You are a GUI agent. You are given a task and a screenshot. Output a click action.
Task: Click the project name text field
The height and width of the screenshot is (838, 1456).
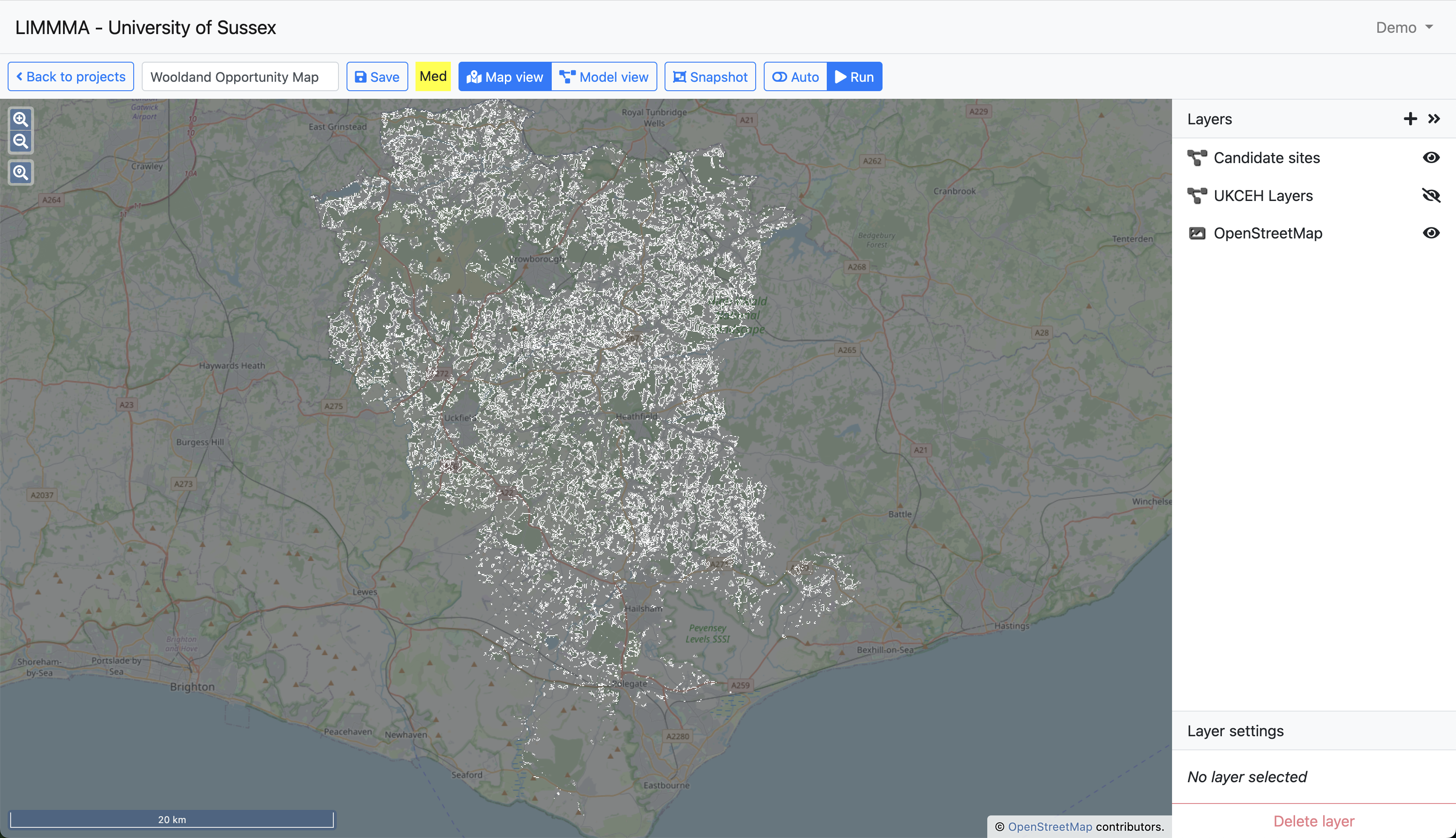pos(240,77)
